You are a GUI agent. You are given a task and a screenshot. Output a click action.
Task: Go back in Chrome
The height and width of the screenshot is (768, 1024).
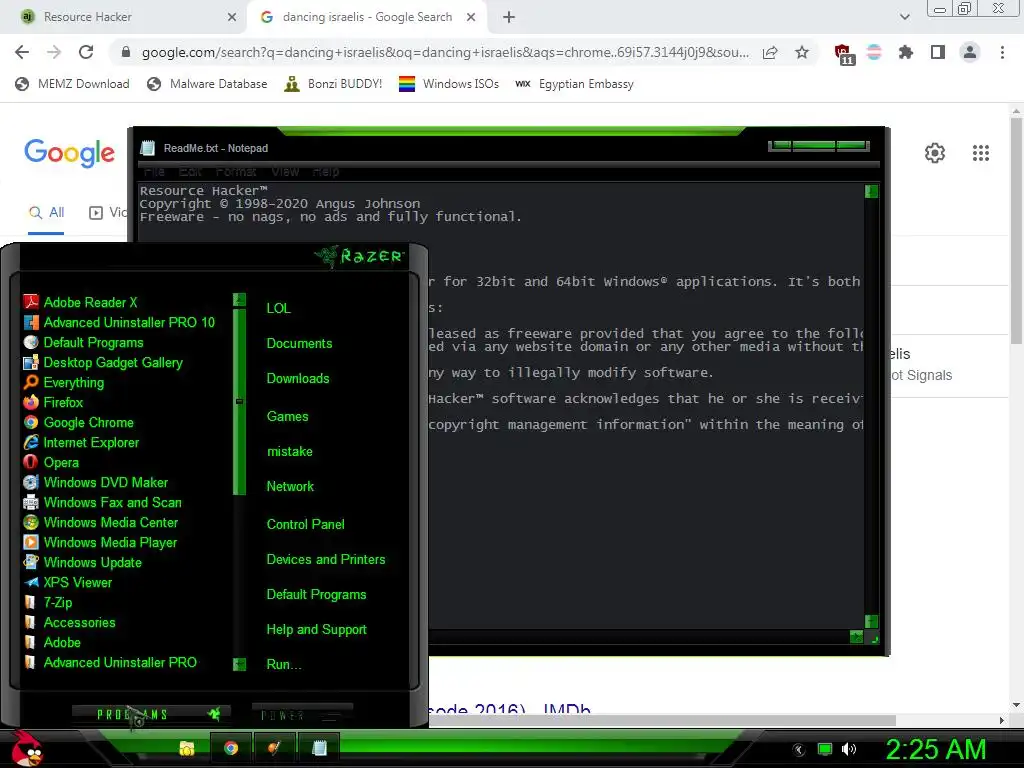click(22, 52)
